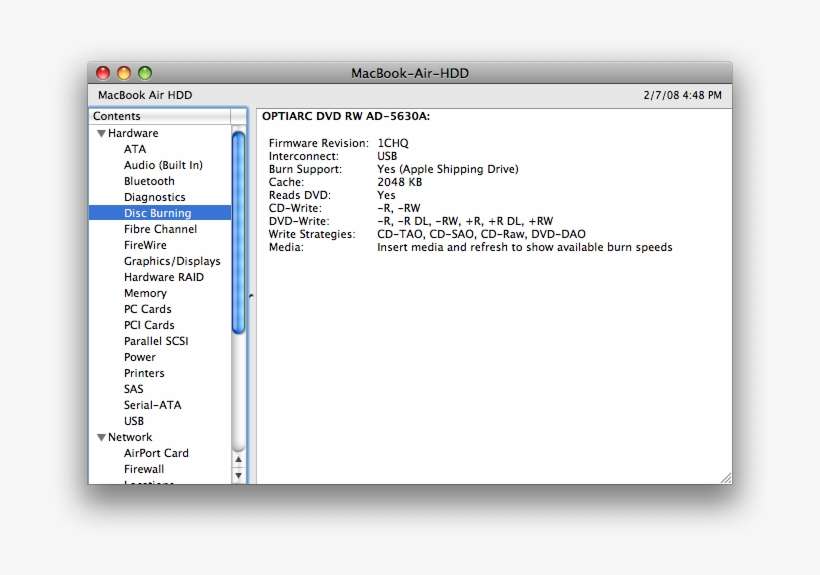This screenshot has height=575, width=820.
Task: Click the yellow minimize window button
Action: [124, 73]
